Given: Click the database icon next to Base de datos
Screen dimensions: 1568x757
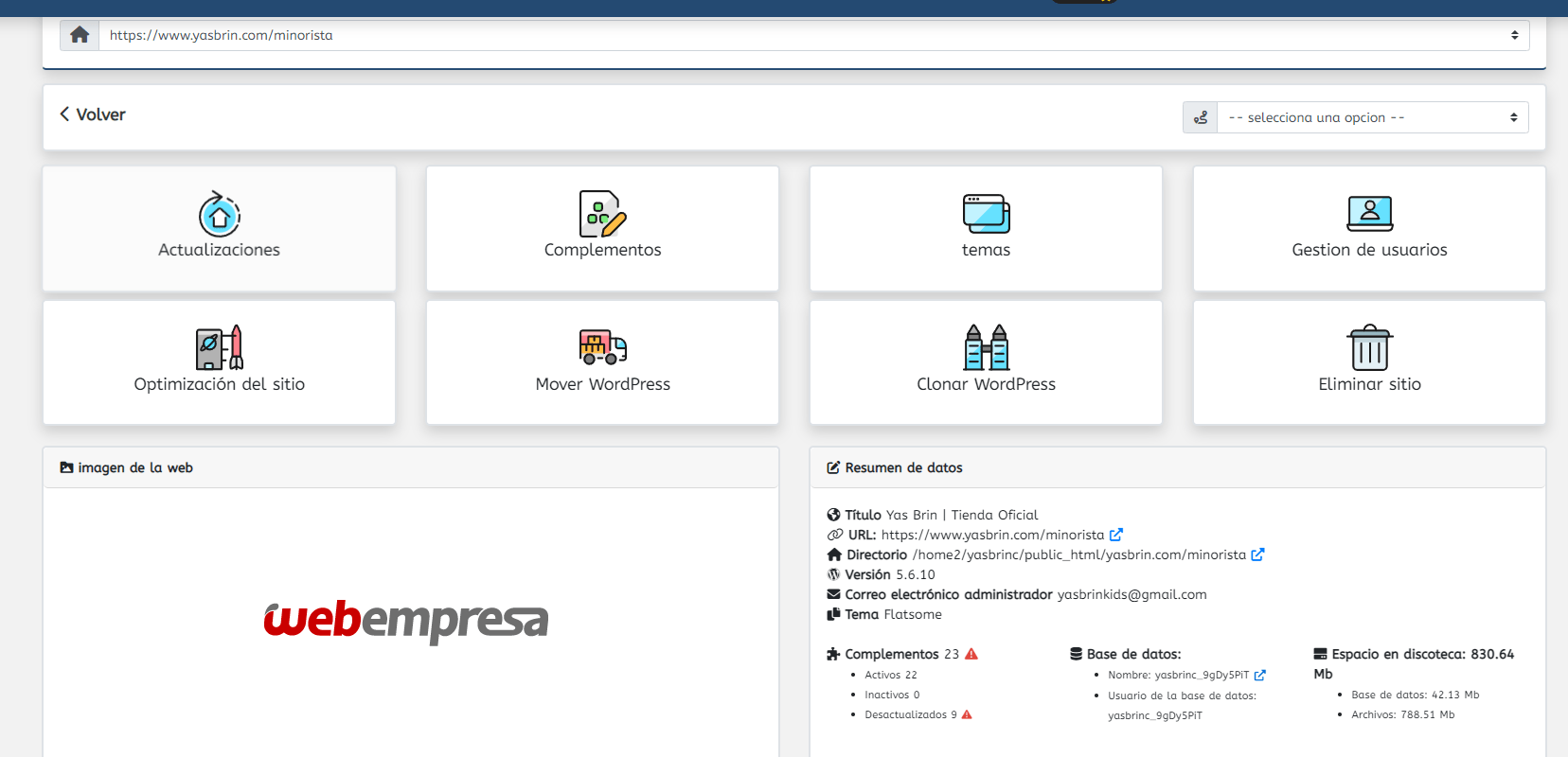Looking at the screenshot, I should [1076, 654].
